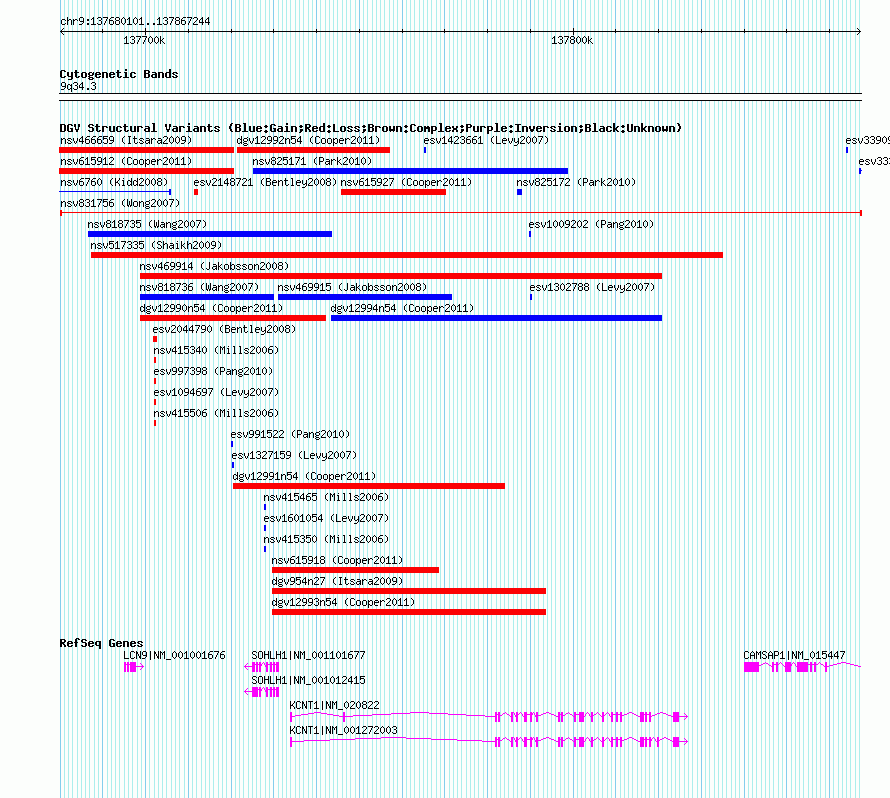Select the nsv818735 (Wang2007) blue gain bar

(210, 234)
